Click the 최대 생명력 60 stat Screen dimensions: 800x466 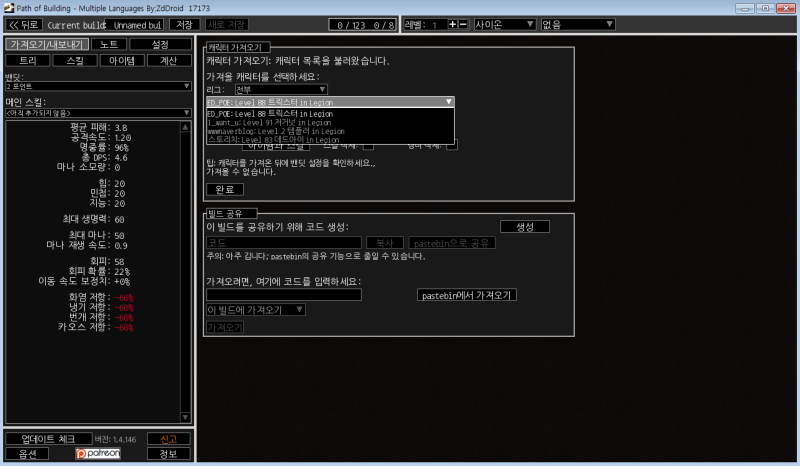point(93,219)
